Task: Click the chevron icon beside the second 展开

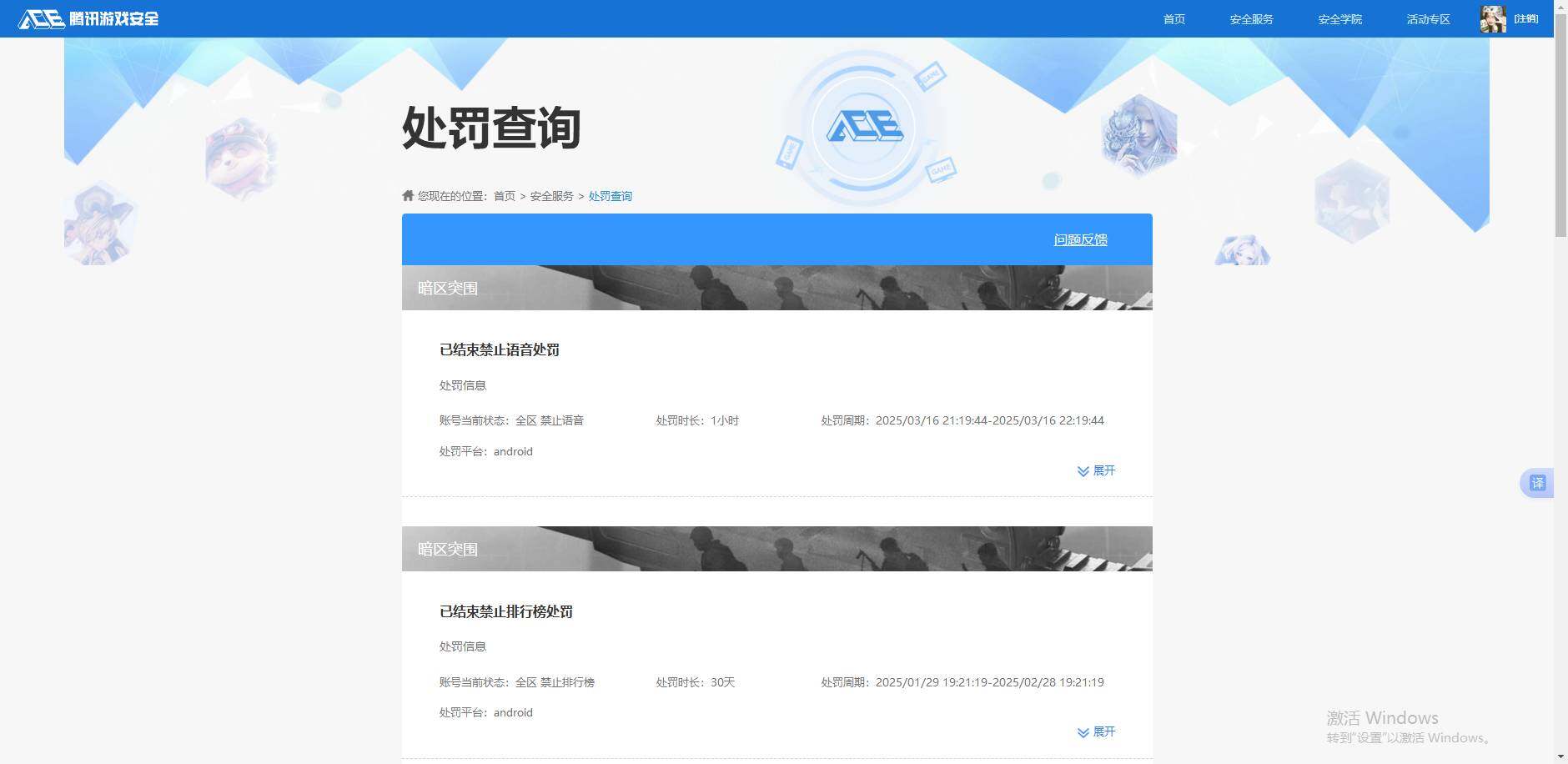Action: (x=1082, y=731)
